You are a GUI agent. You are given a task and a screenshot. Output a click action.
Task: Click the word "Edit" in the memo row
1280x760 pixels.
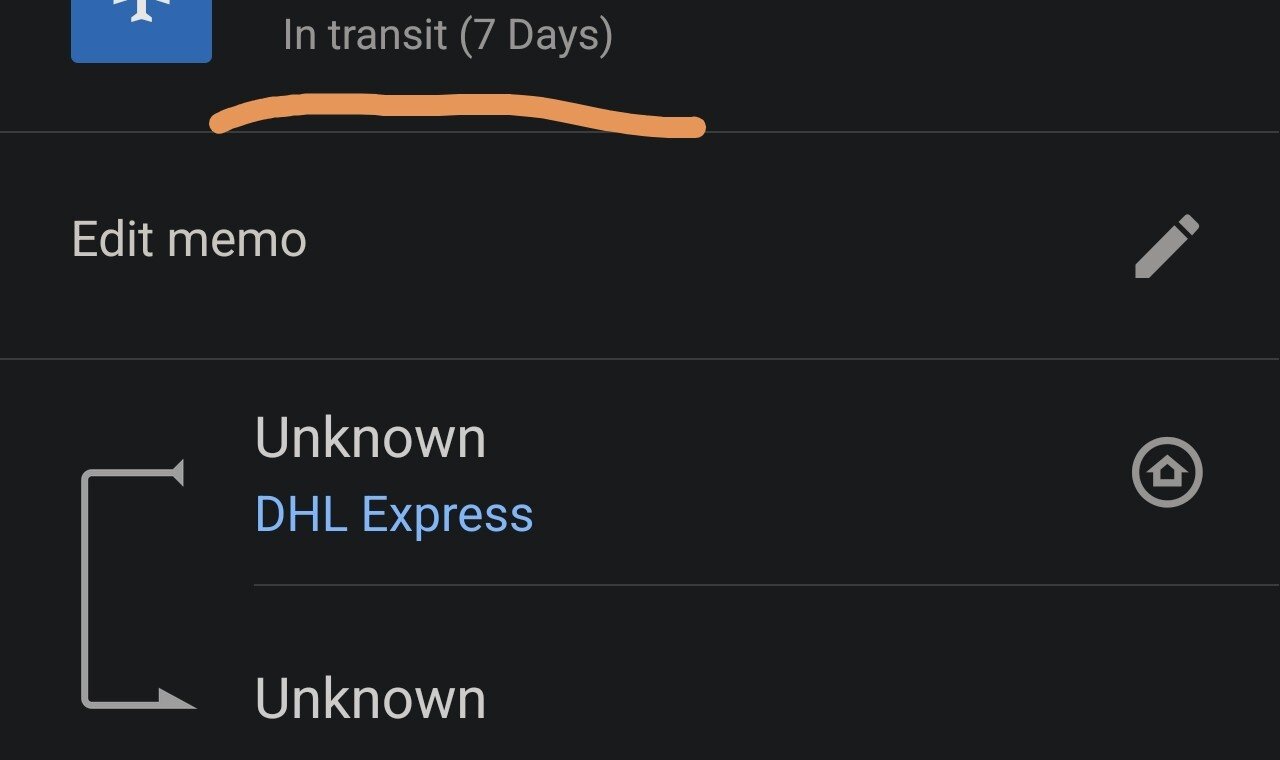(113, 240)
